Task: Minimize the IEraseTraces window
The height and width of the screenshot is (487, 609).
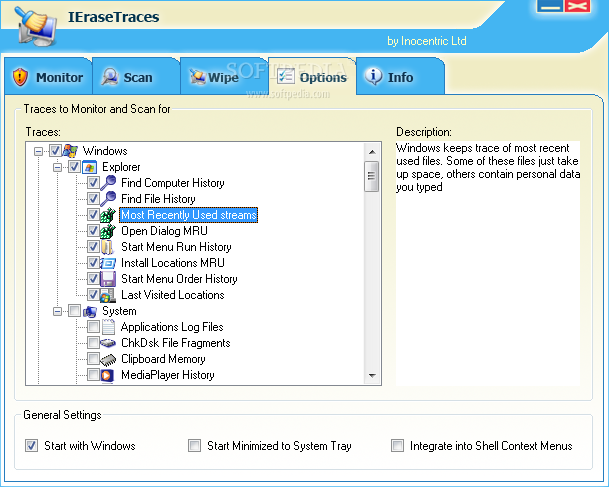Action: (x=549, y=5)
